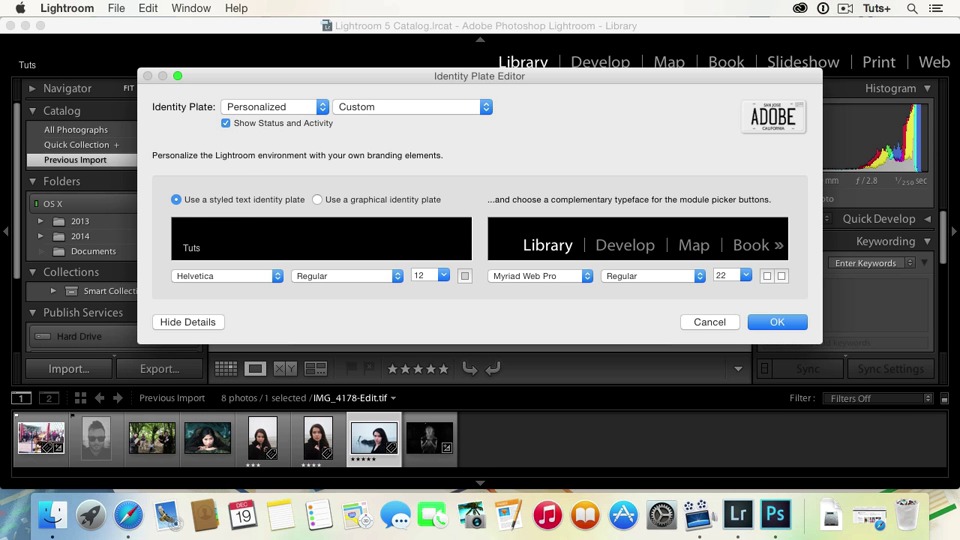Screen dimensions: 960x540
Task: Switch to Loupe view icon
Action: 255,369
